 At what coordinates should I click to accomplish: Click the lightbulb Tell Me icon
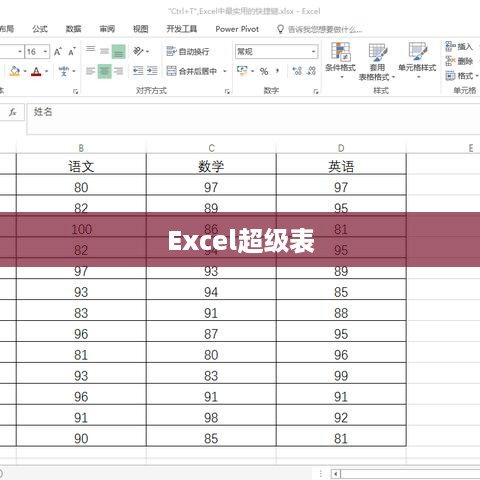click(x=280, y=29)
